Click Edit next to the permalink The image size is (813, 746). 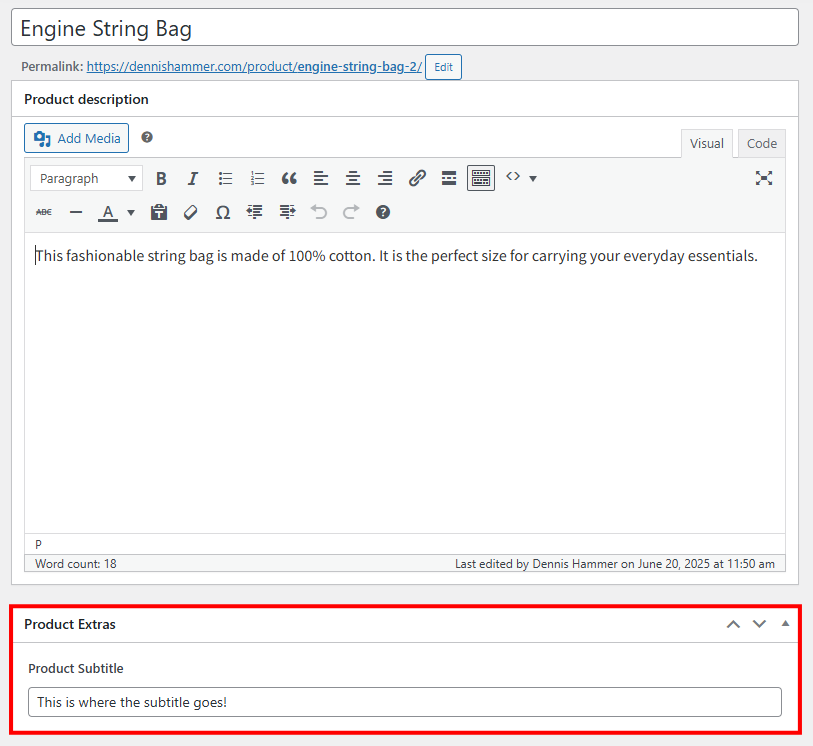tap(442, 67)
